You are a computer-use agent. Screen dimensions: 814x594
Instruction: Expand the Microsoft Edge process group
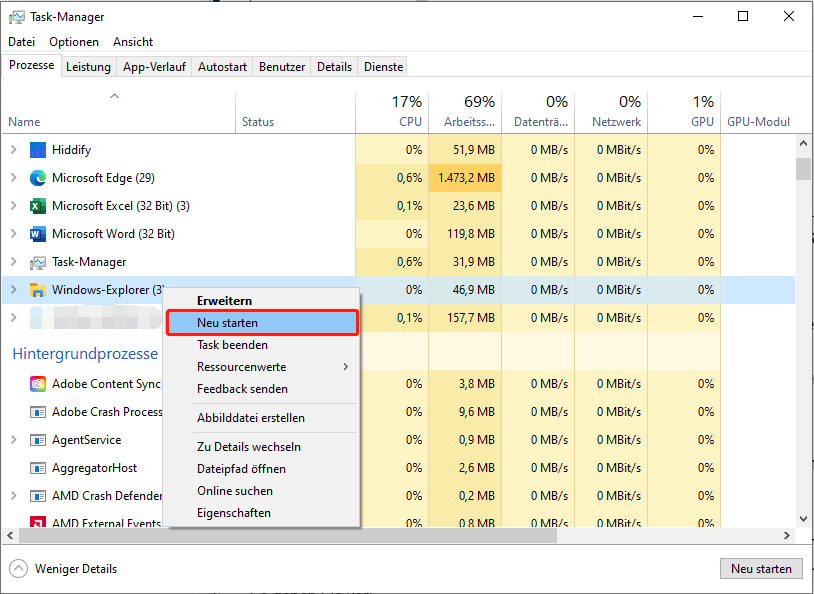click(15, 177)
